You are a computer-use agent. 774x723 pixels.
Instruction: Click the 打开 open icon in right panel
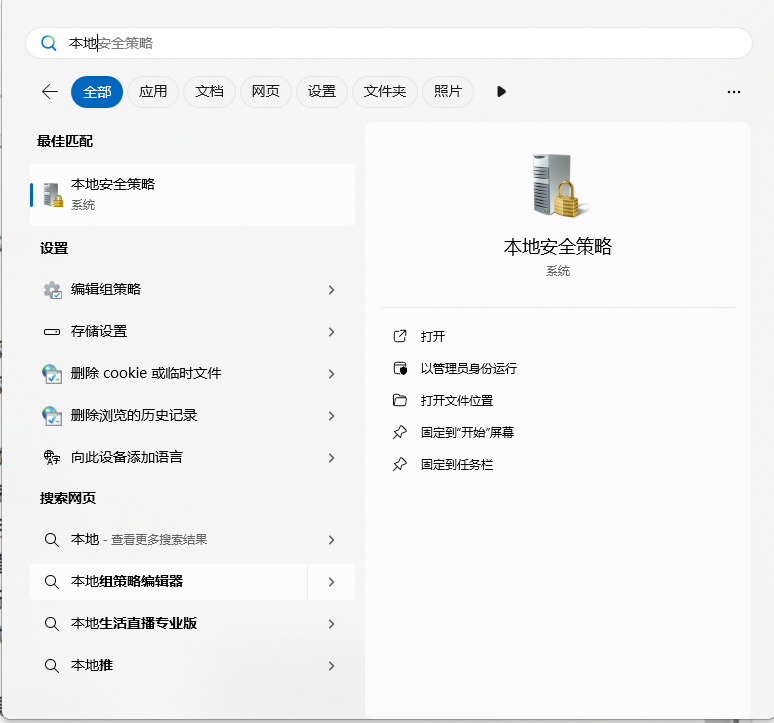pyautogui.click(x=400, y=336)
